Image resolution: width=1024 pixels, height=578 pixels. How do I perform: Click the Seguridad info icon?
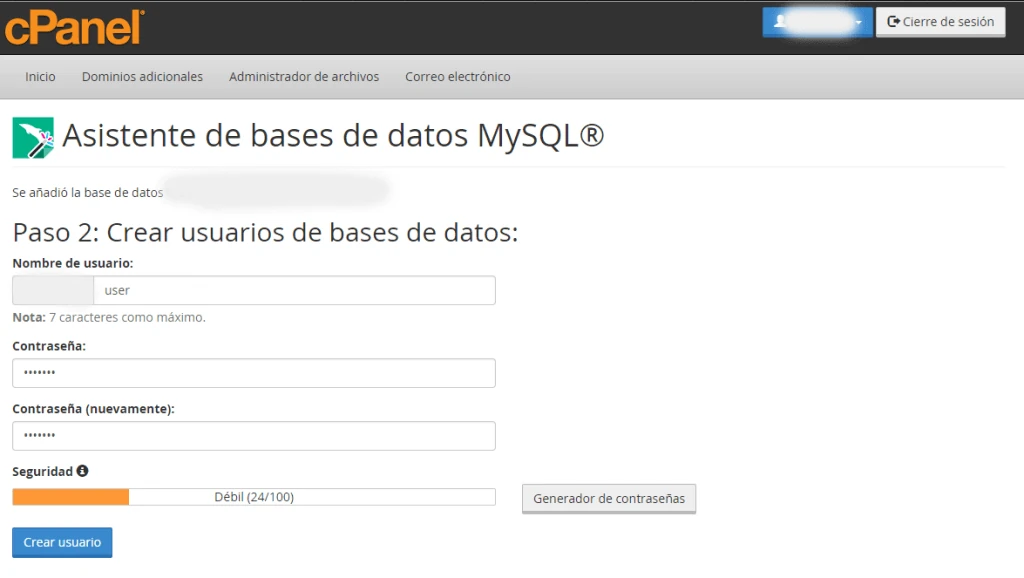coord(82,471)
